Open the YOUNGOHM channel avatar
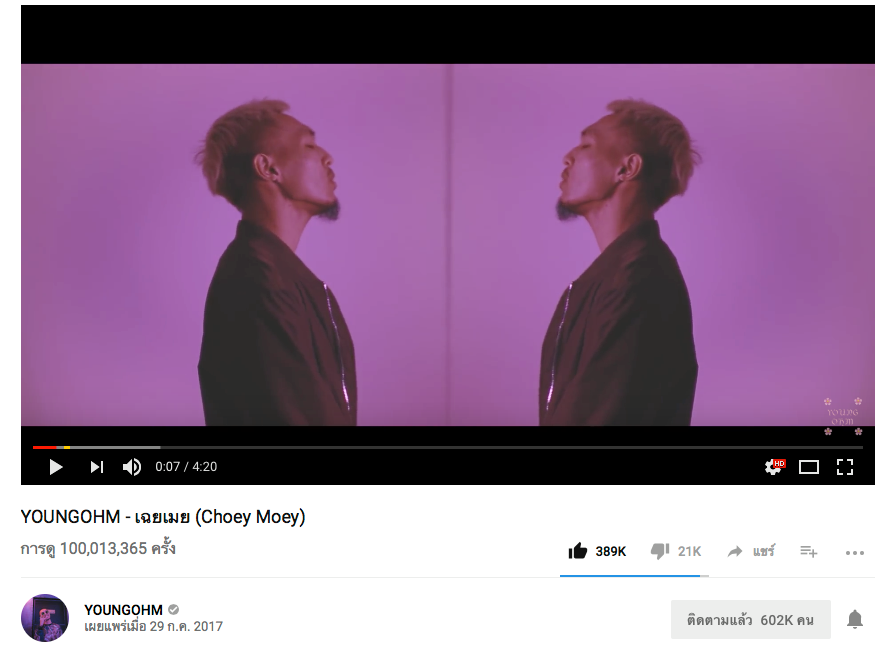The width and height of the screenshot is (894, 658). [x=45, y=618]
